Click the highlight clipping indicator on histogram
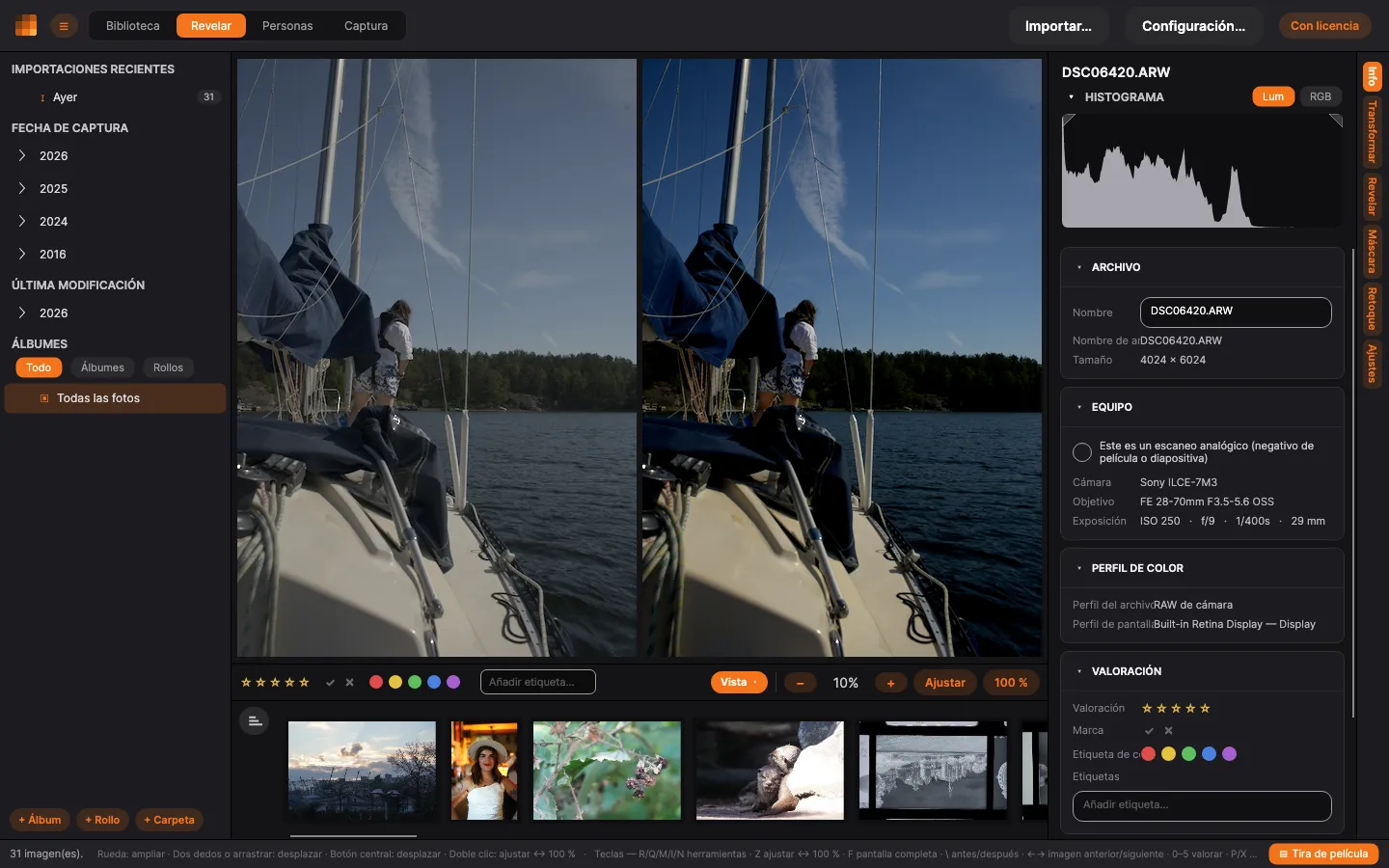Viewport: 1389px width, 868px height. pyautogui.click(x=1336, y=121)
